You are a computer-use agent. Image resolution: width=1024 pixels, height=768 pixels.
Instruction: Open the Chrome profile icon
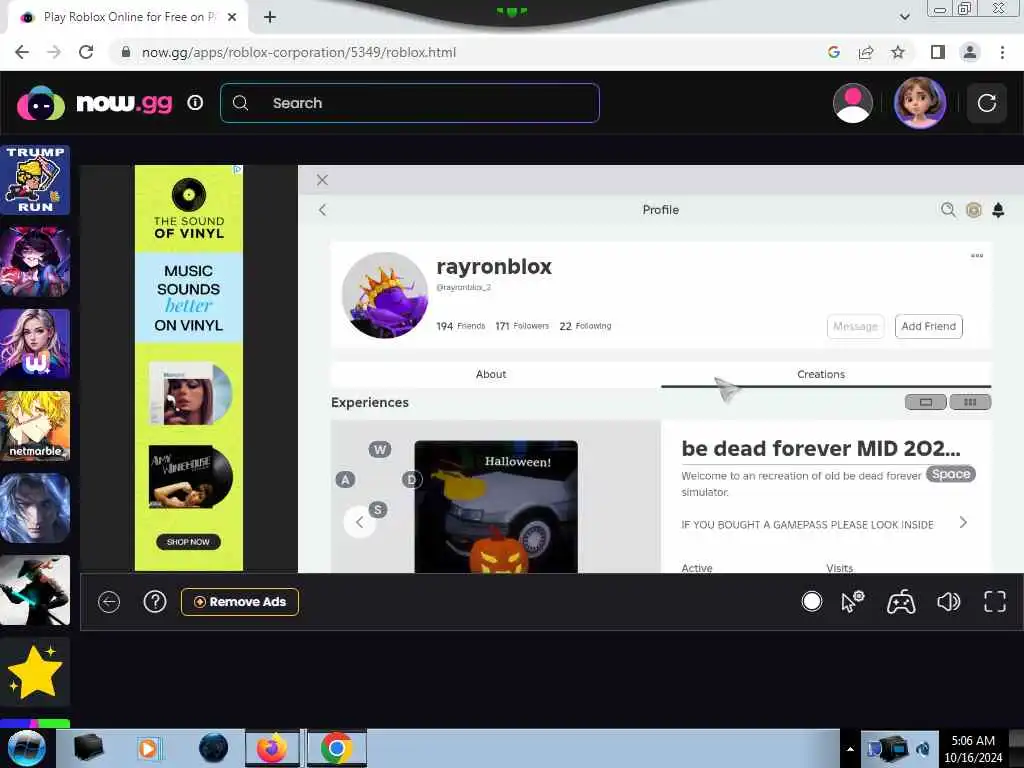pos(970,52)
